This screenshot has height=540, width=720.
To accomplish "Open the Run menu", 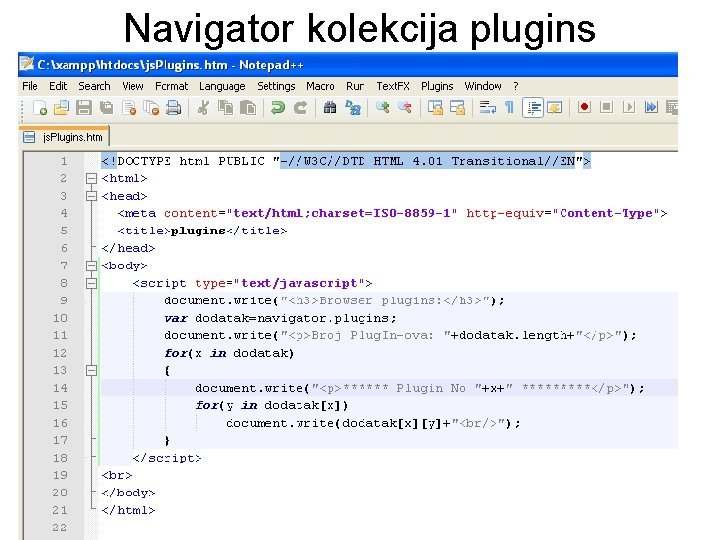I will click(355, 86).
